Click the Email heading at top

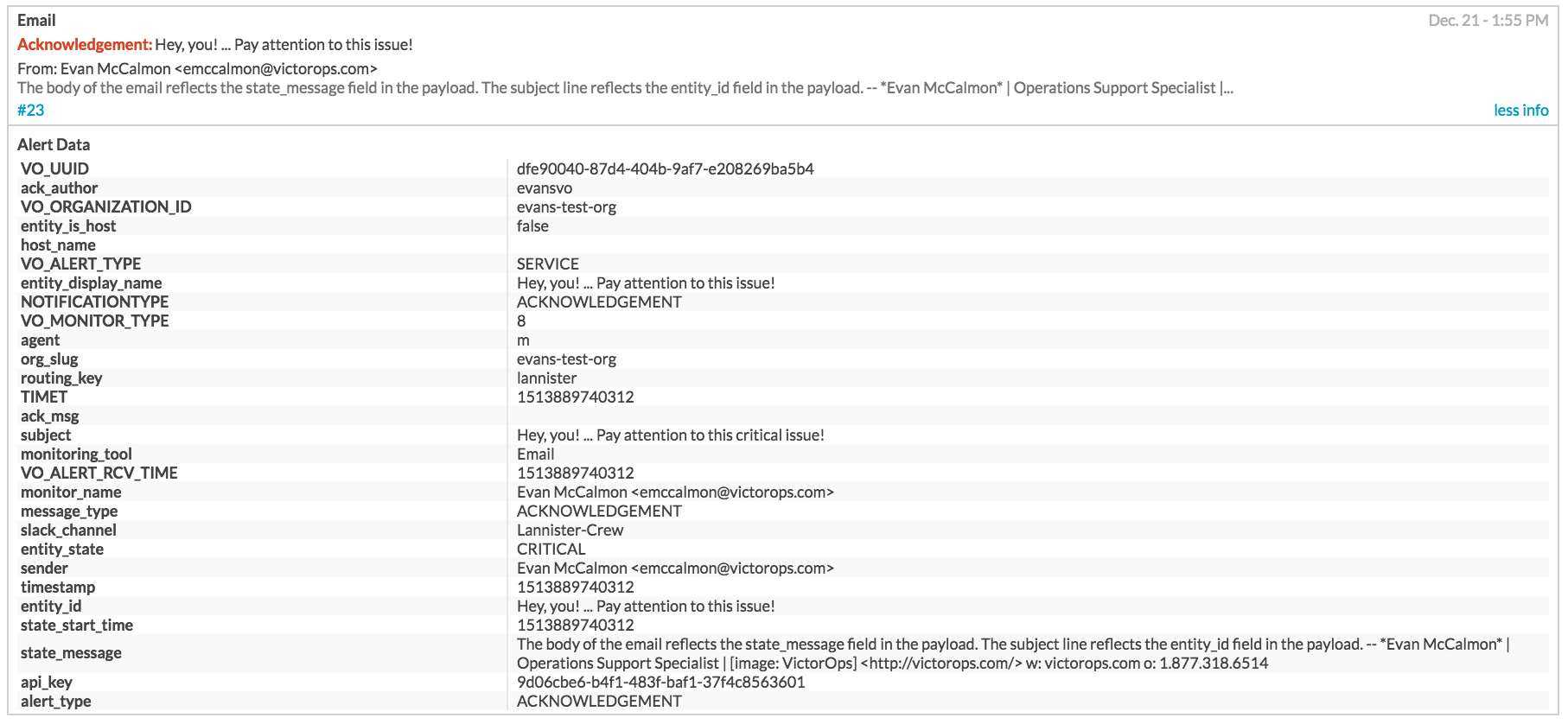tap(36, 20)
